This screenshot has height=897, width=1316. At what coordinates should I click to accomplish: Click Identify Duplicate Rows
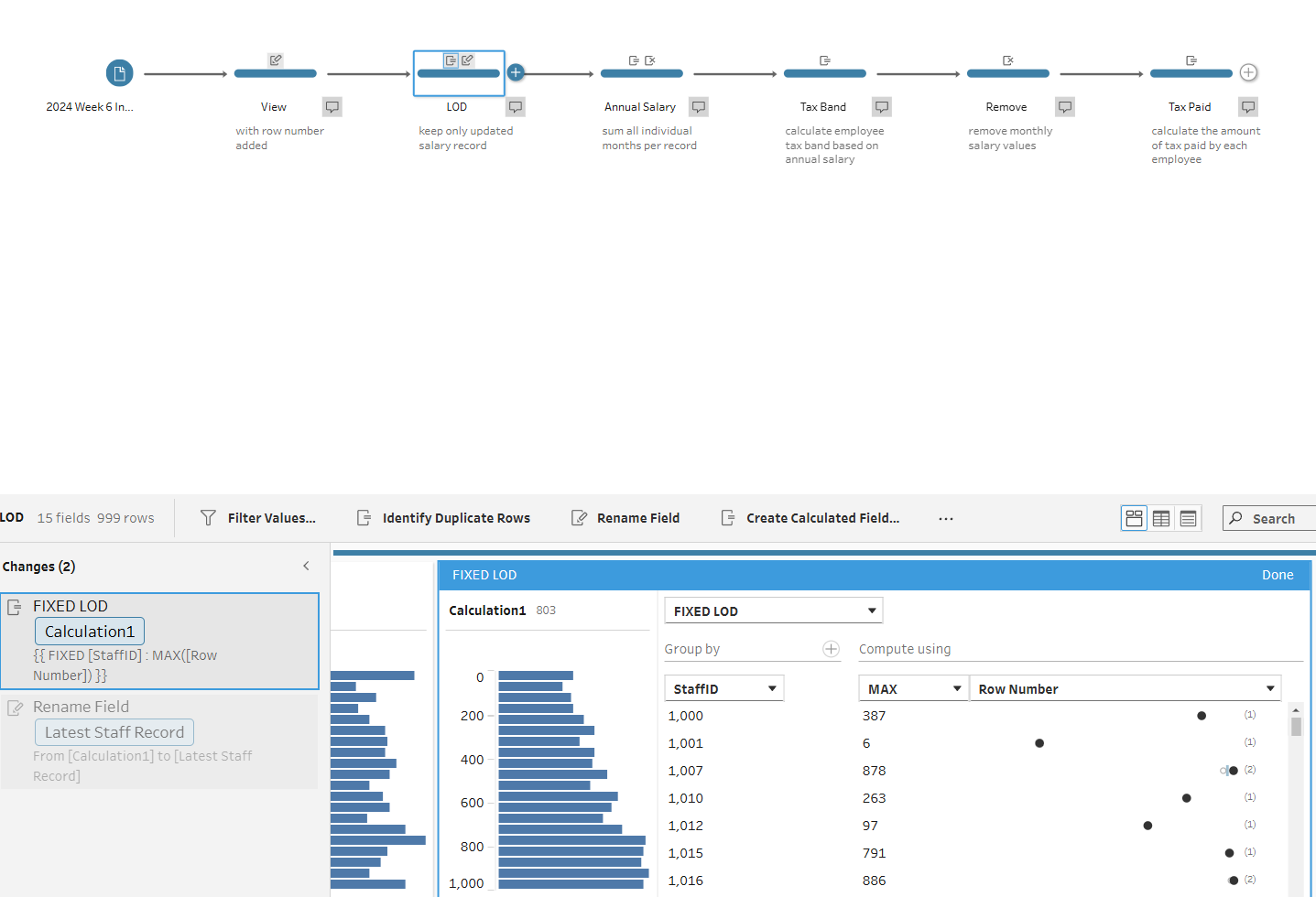(443, 518)
